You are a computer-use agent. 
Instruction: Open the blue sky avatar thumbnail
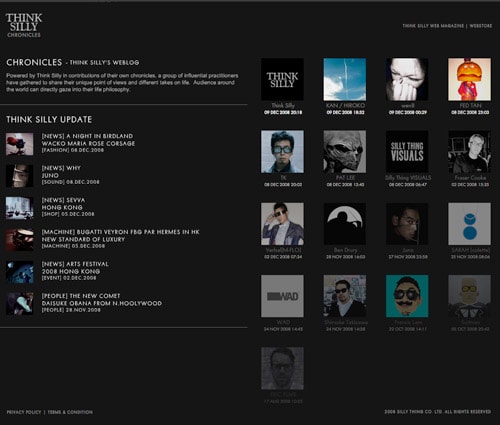click(345, 79)
